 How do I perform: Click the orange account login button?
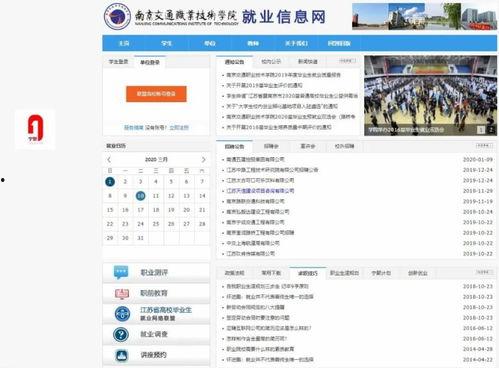tap(156, 94)
